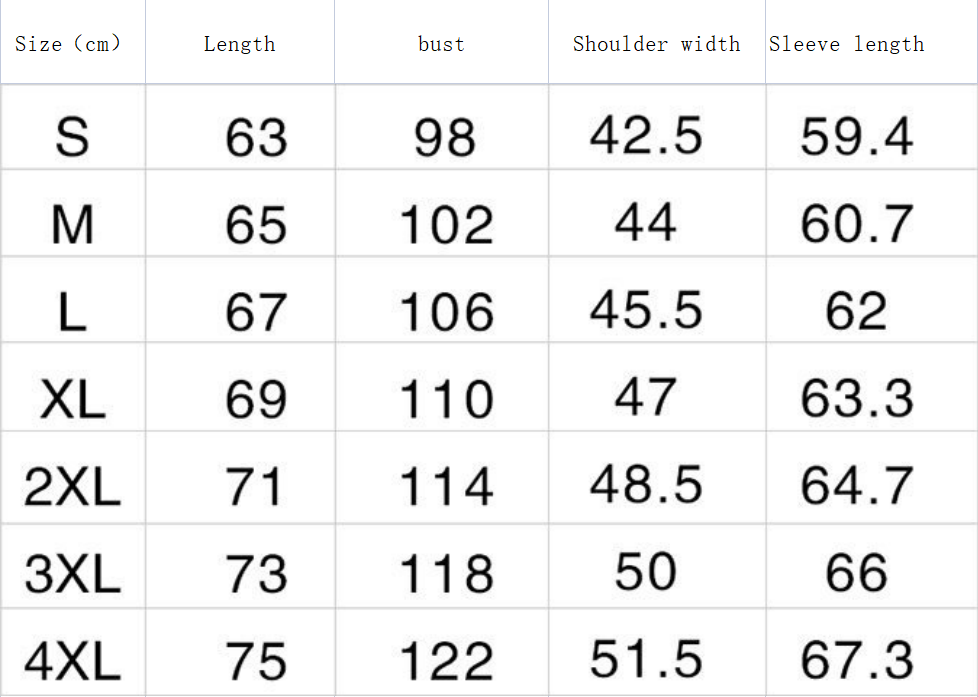
Task: Select the "4XL" size cell
Action: coord(72,661)
